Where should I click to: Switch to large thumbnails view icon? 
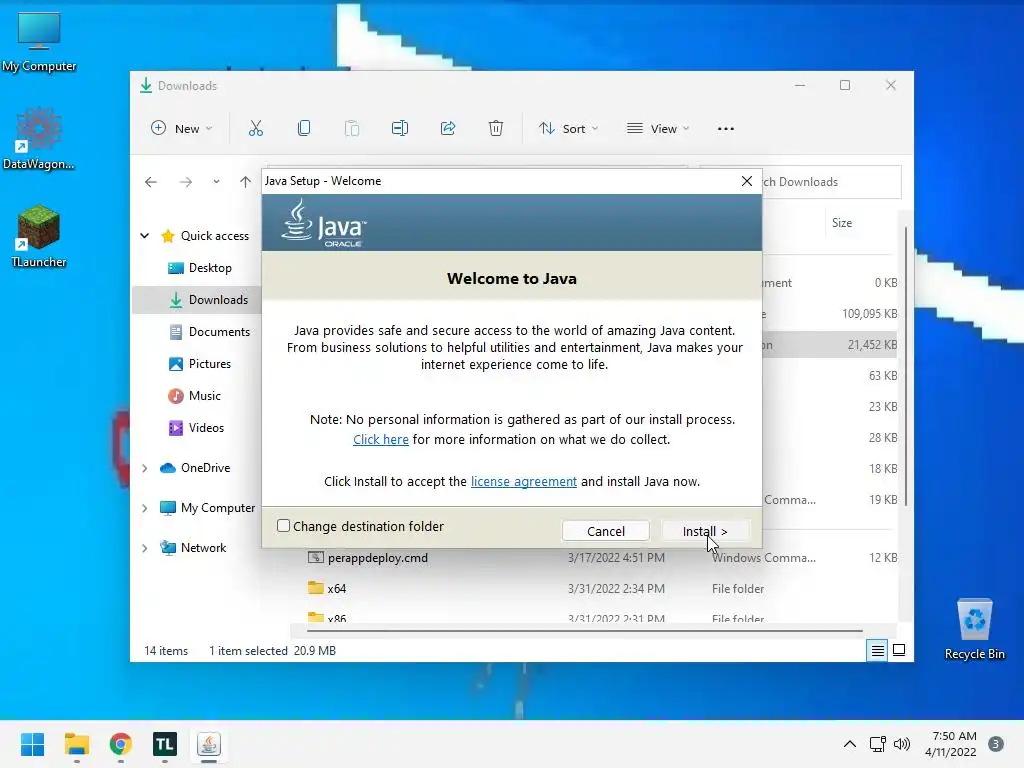(x=899, y=650)
